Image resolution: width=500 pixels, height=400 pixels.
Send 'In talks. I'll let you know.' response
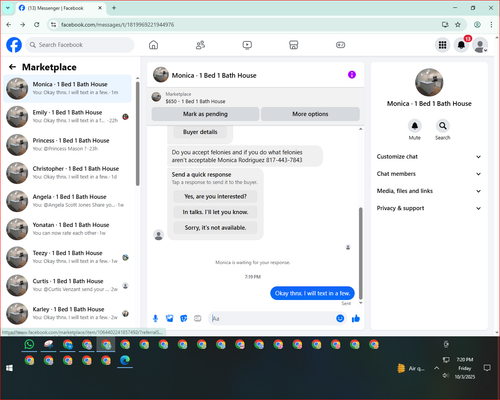click(x=215, y=212)
